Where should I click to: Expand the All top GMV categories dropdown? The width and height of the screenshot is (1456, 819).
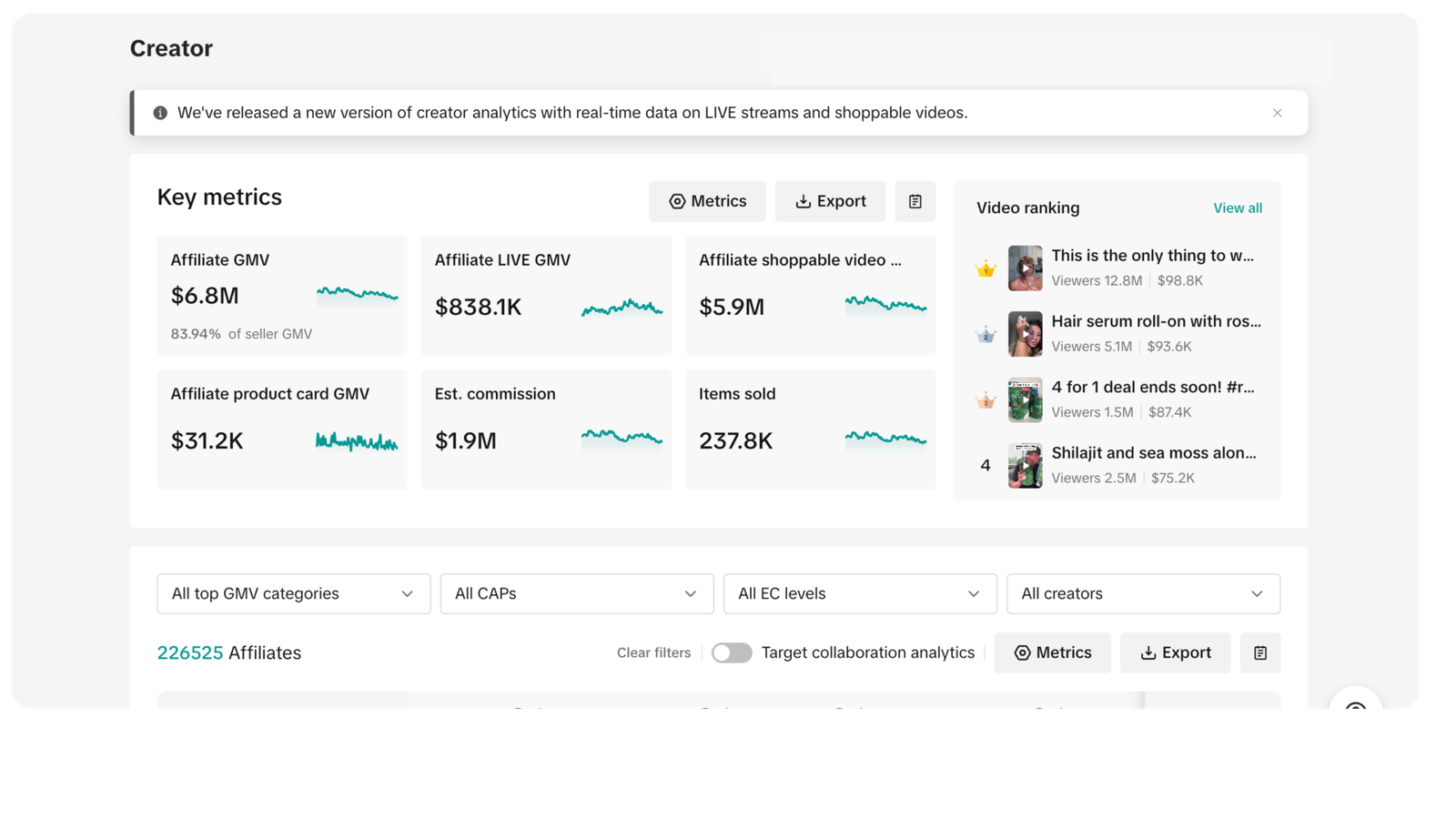coord(293,593)
